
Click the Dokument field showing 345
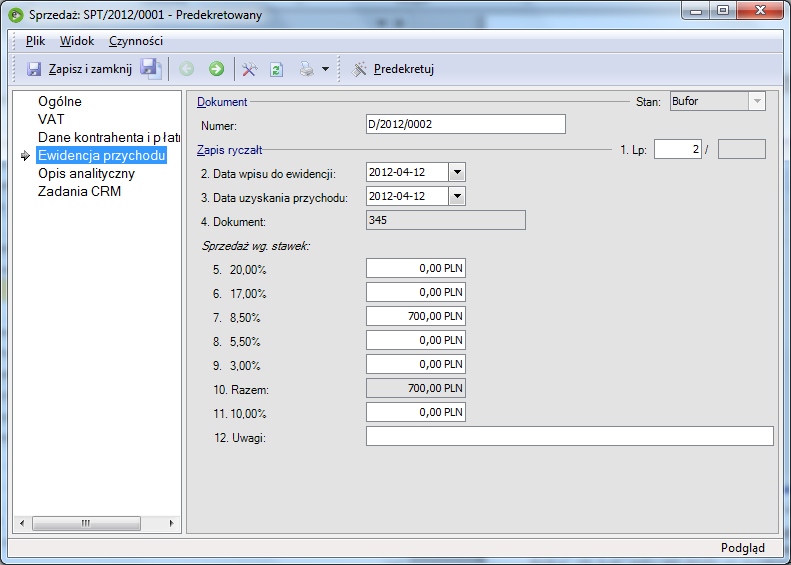tap(445, 220)
